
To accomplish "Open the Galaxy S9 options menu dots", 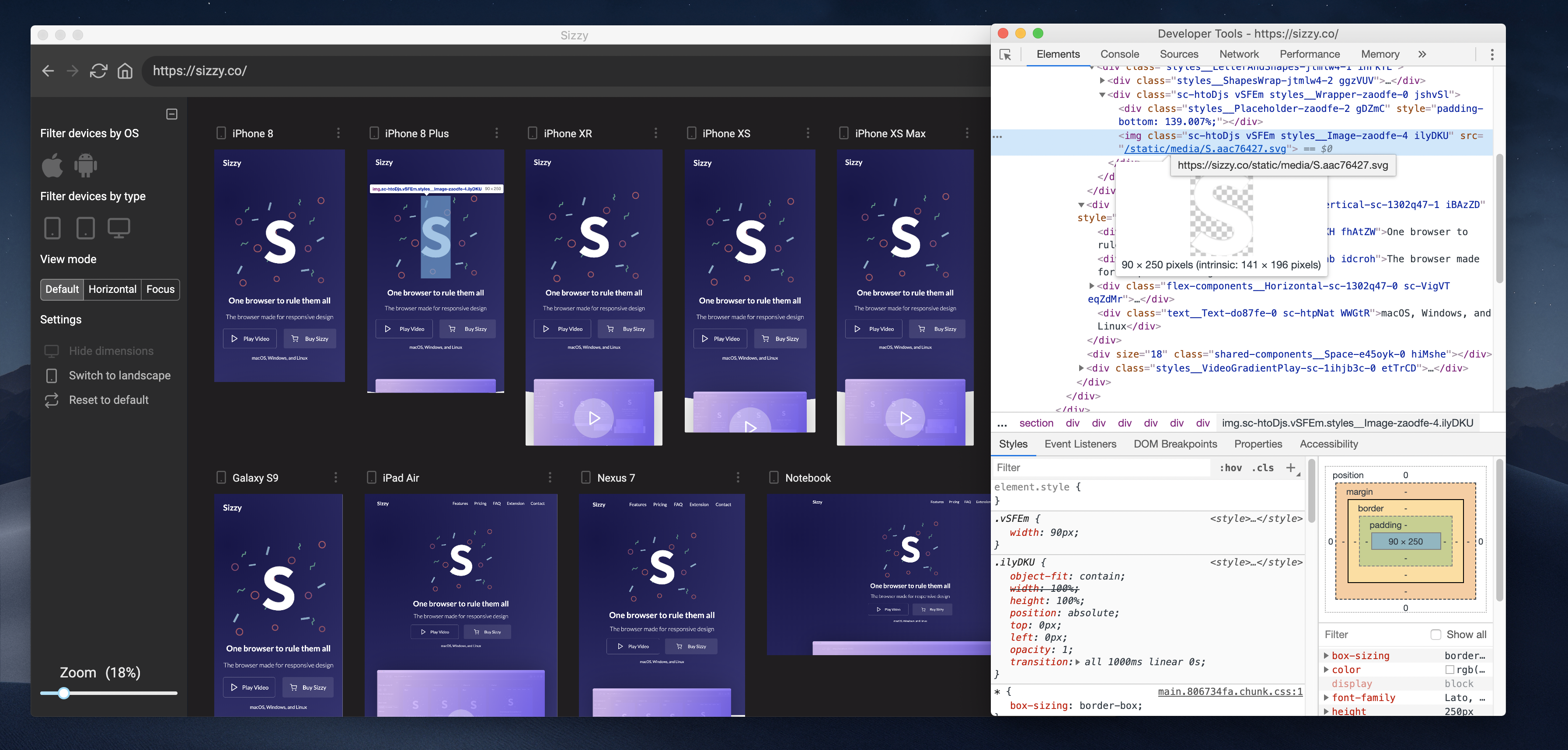I will click(x=335, y=478).
